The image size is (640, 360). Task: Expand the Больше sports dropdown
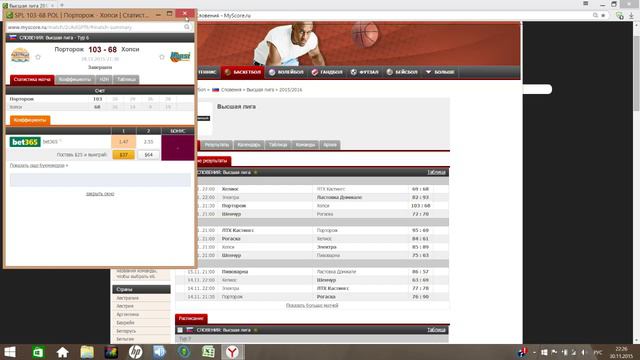pyautogui.click(x=440, y=72)
